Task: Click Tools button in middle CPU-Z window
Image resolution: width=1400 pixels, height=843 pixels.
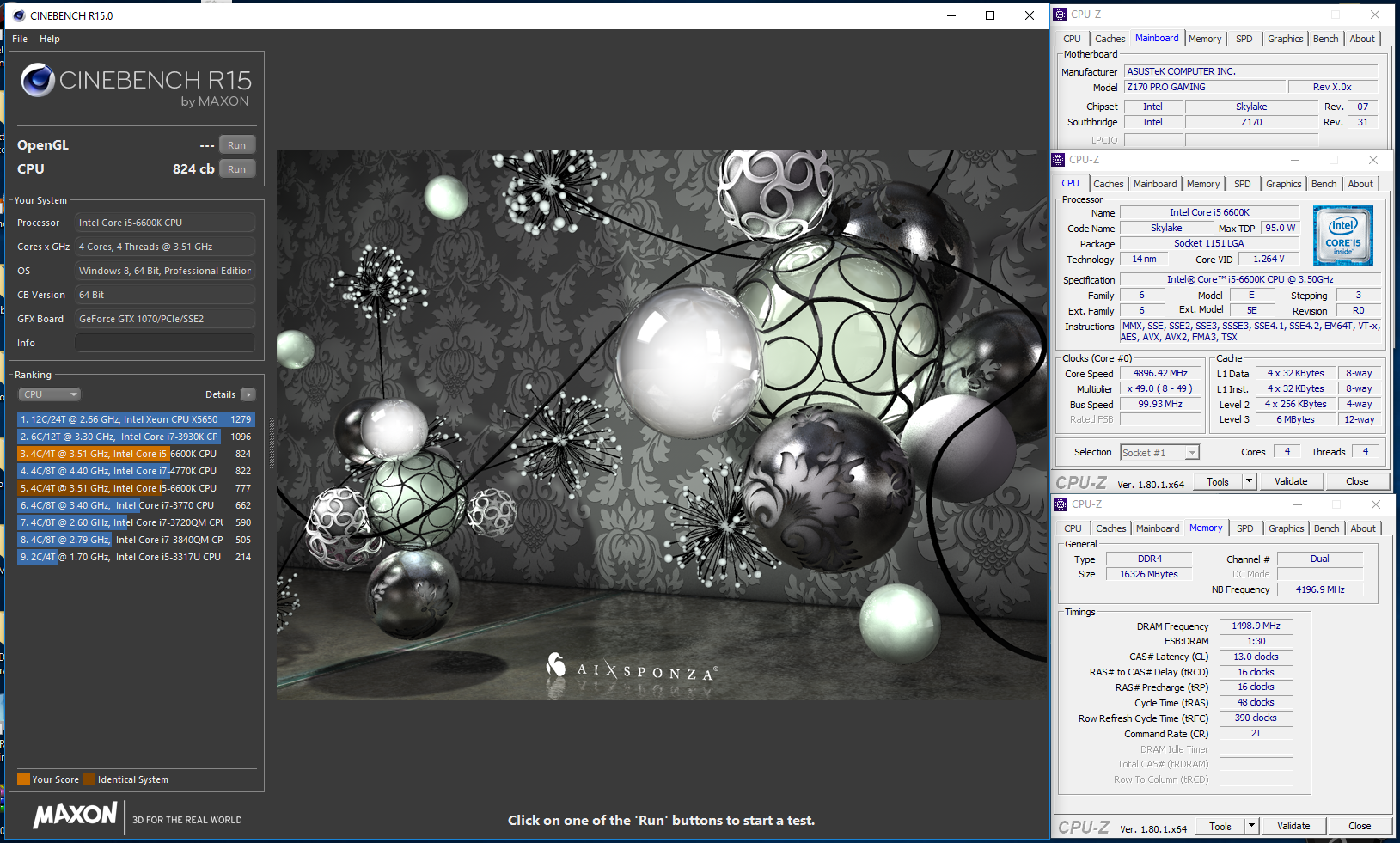Action: pyautogui.click(x=1218, y=481)
